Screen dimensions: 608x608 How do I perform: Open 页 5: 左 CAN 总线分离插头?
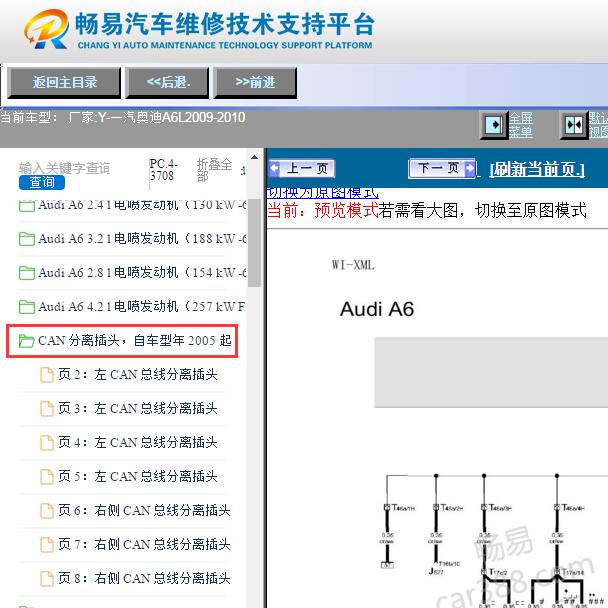[138, 477]
